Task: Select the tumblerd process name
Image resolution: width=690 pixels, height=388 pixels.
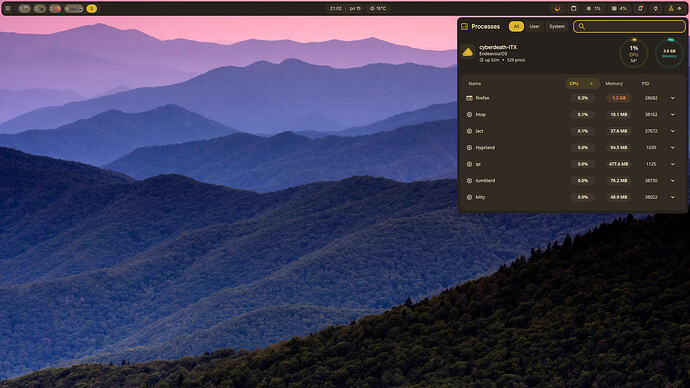Action: point(485,181)
